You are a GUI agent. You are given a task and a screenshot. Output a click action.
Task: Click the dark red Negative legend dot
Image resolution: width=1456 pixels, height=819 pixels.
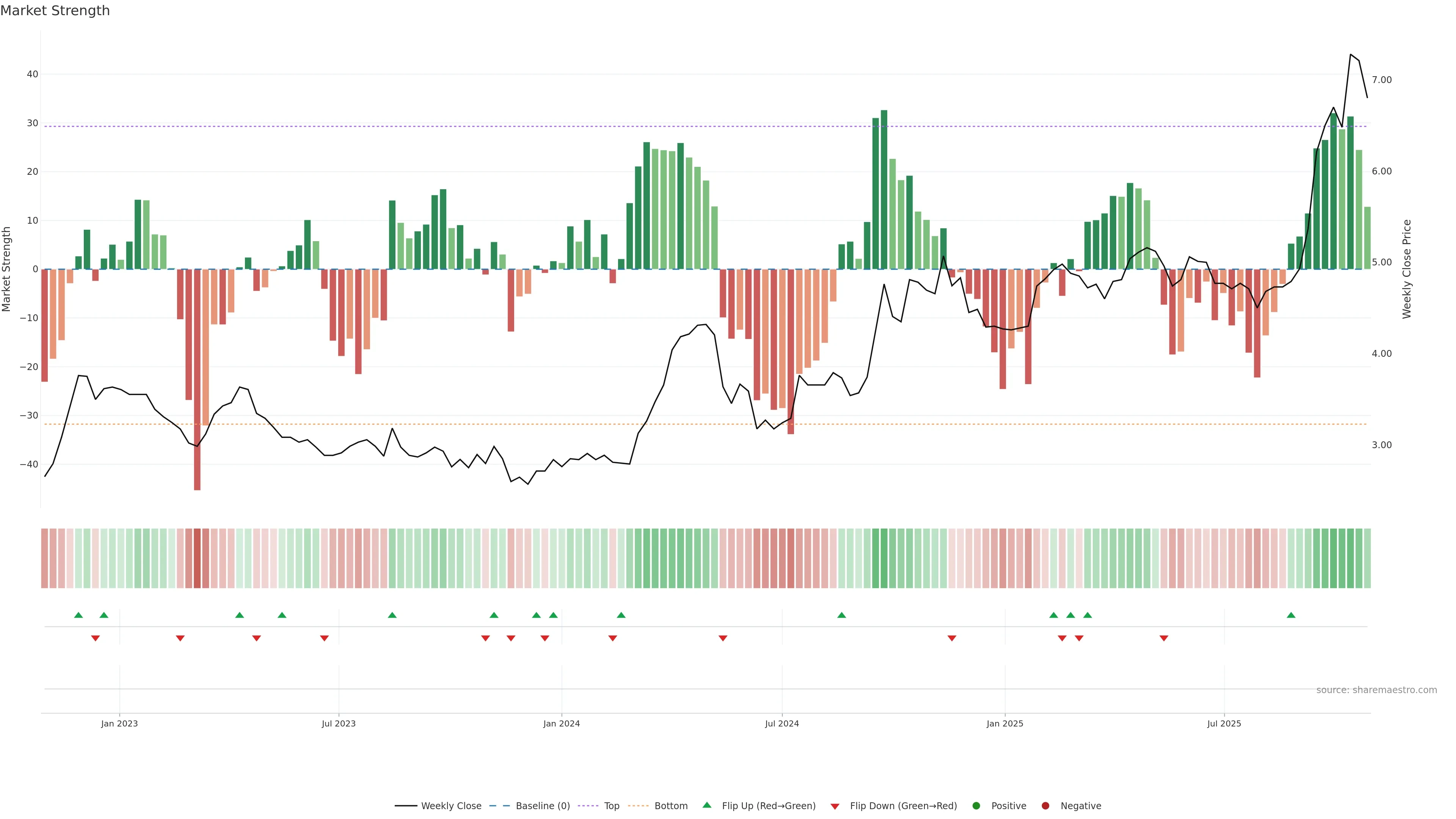[1045, 806]
